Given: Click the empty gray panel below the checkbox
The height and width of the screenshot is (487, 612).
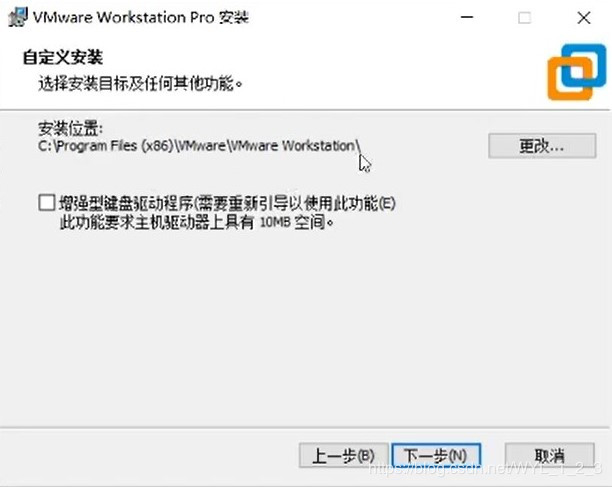Looking at the screenshot, I should (x=306, y=328).
